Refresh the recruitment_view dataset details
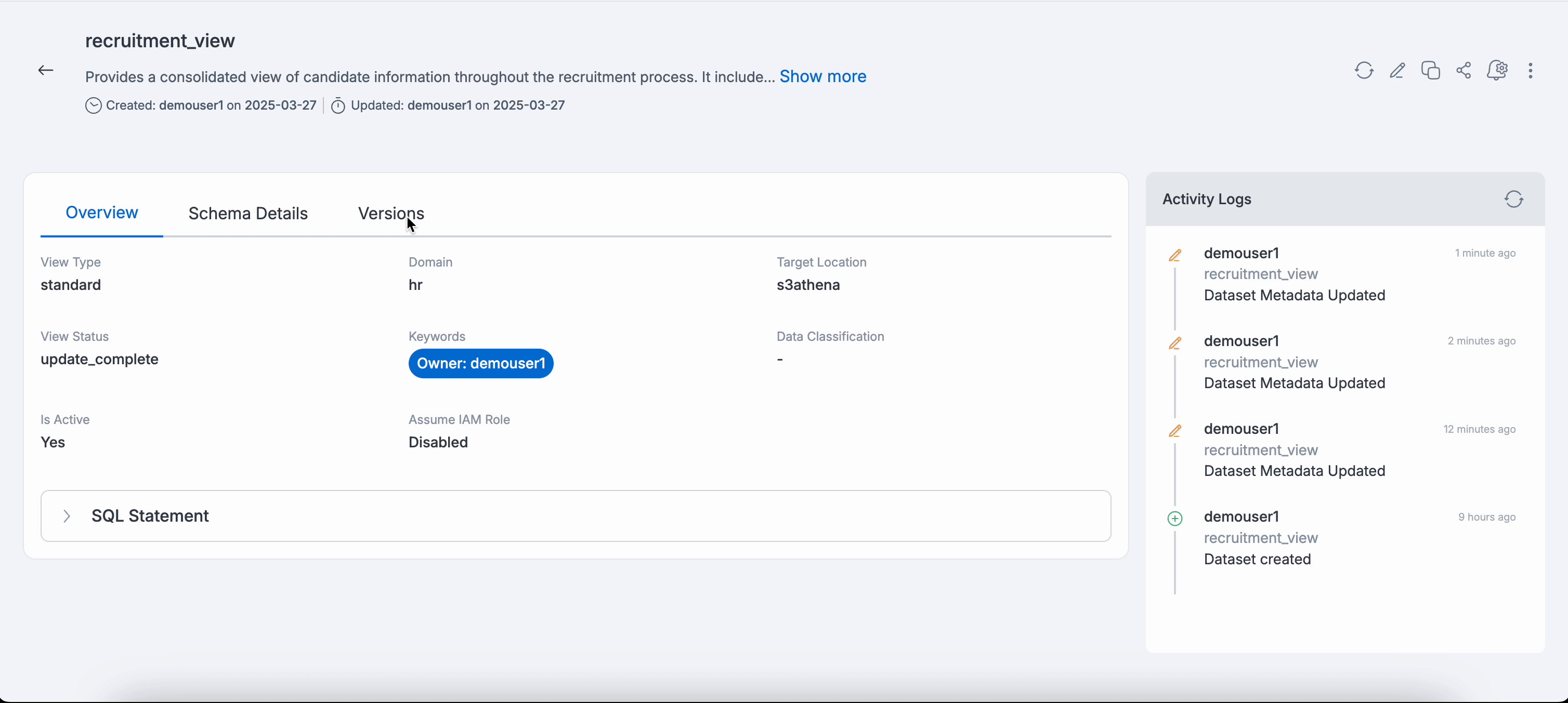 coord(1364,71)
